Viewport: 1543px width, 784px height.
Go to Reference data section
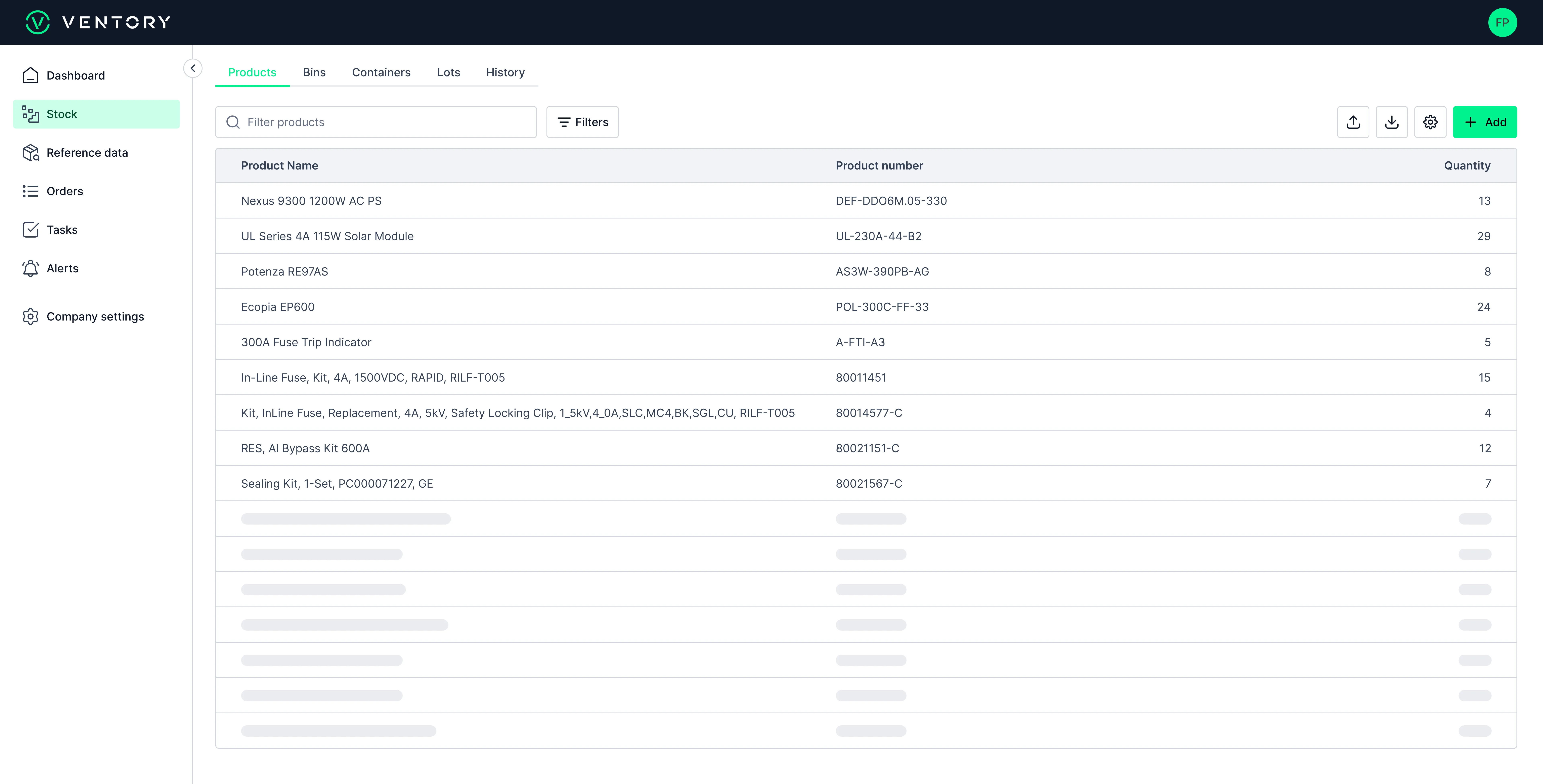tap(87, 153)
